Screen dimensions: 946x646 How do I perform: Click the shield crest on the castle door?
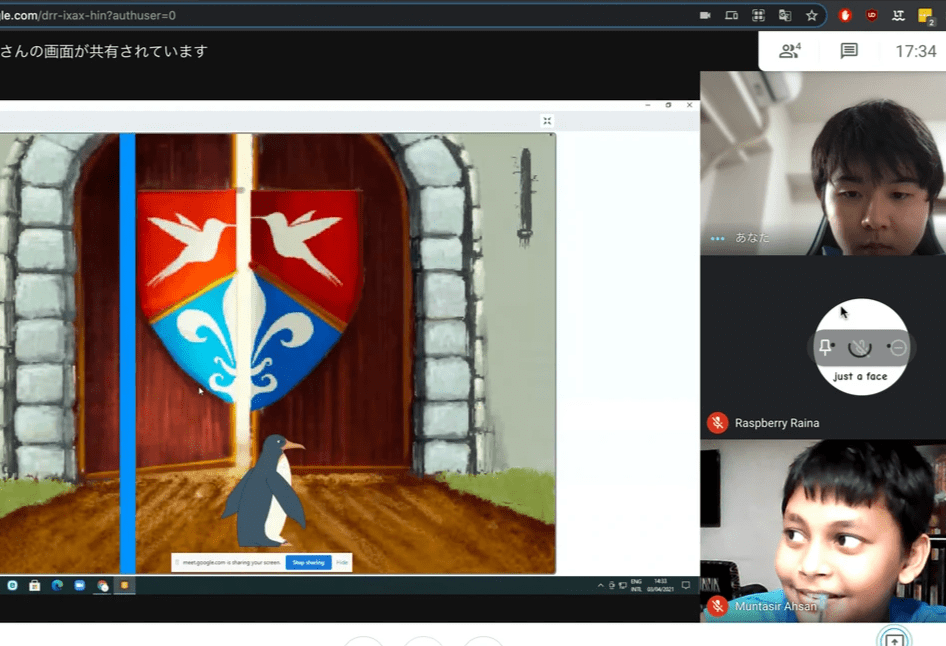[249, 299]
